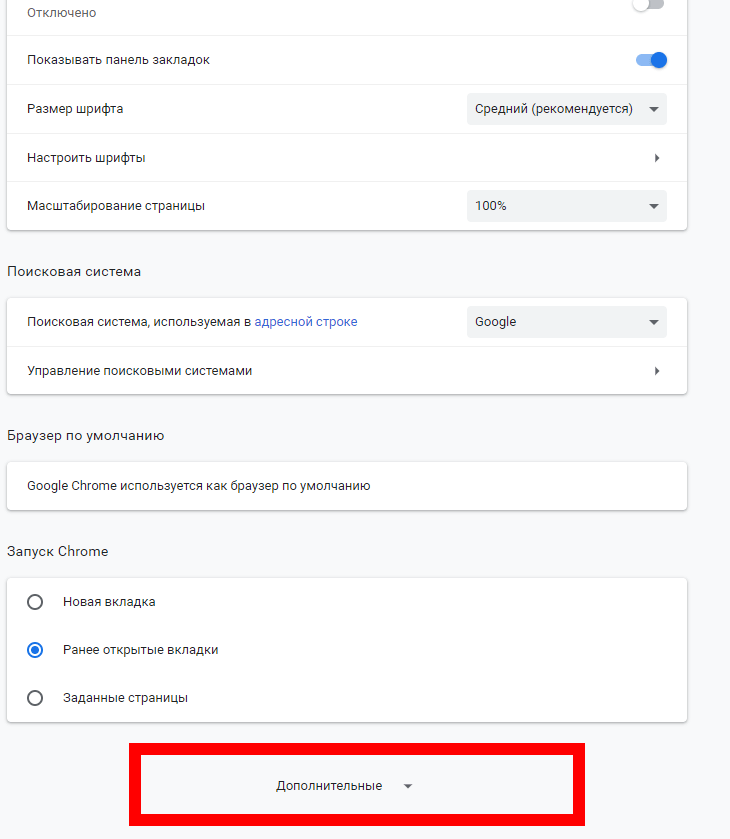Image resolution: width=730 pixels, height=839 pixels.
Task: Click the caret arrow in the 100% zoom box
Action: (654, 206)
